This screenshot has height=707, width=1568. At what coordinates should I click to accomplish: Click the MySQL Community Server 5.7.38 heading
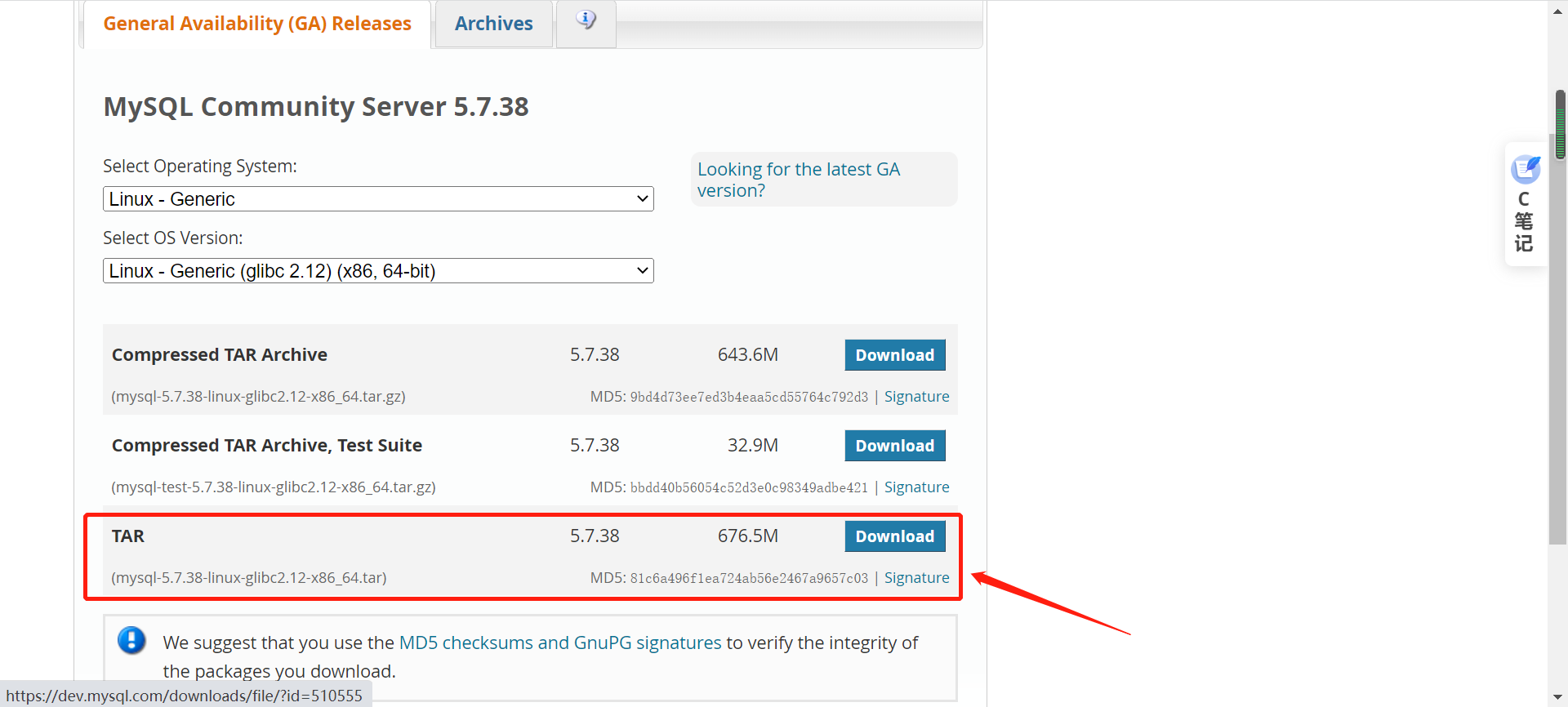point(316,107)
